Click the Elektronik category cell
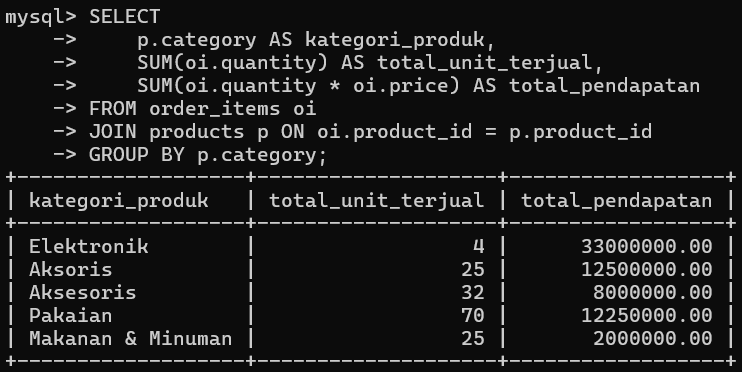742x372 pixels. (88, 246)
